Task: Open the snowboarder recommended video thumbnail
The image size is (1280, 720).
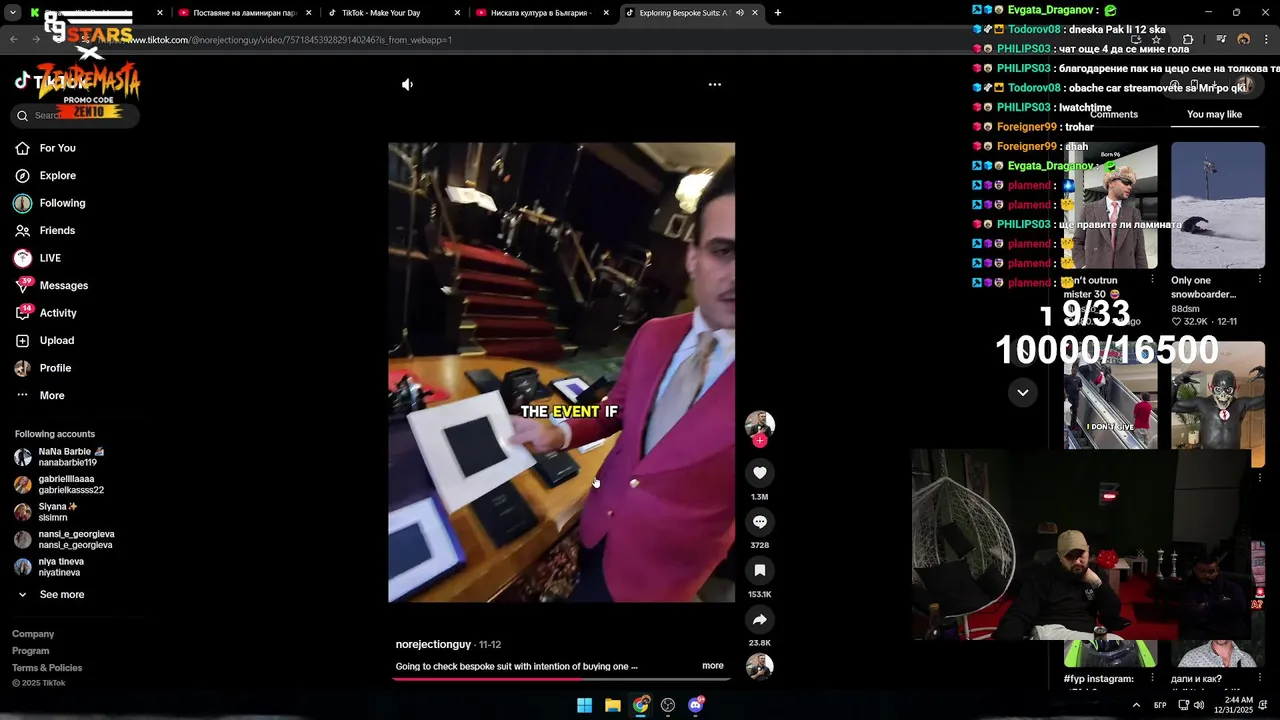Action: click(x=1218, y=205)
